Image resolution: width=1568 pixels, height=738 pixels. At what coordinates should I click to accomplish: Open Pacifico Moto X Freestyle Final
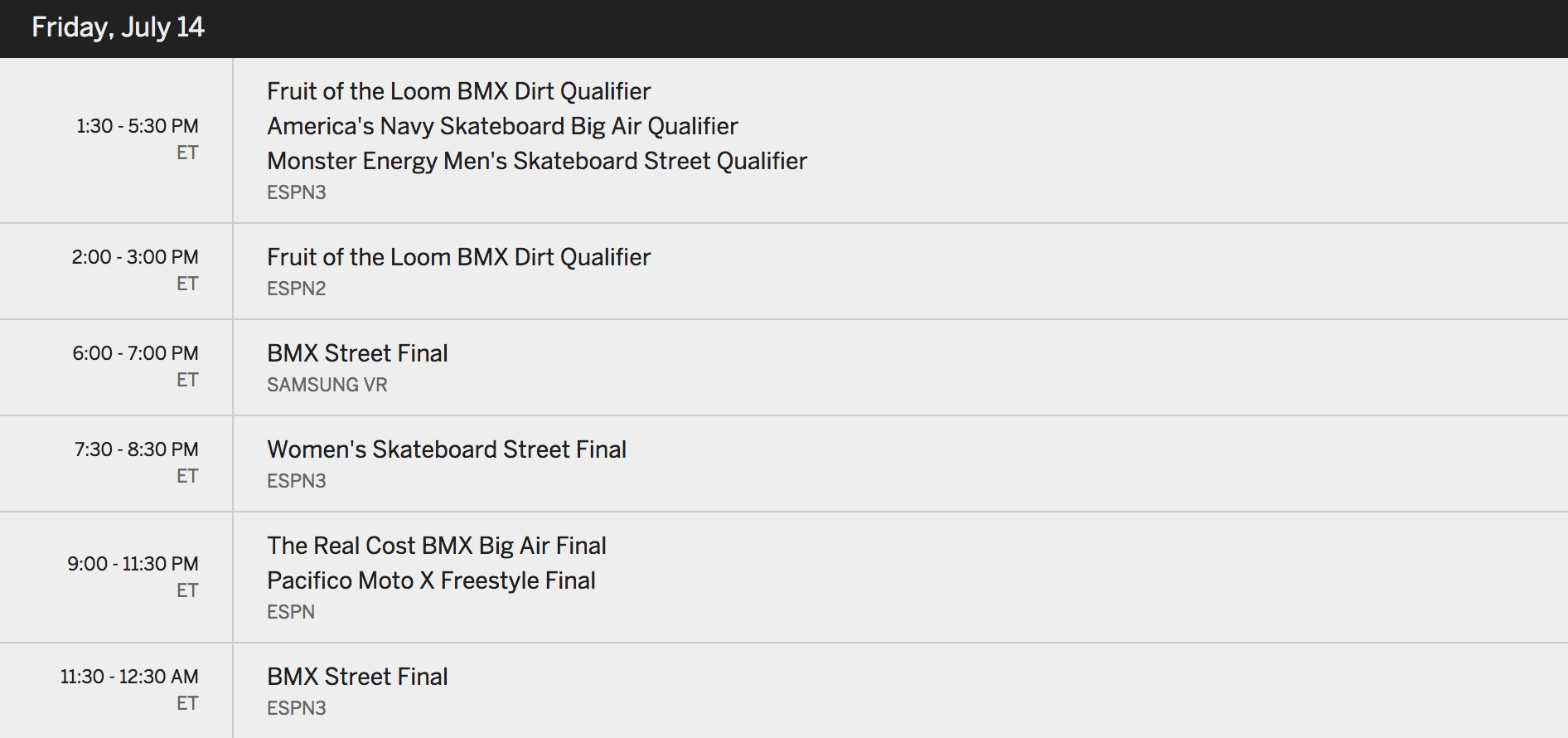[x=431, y=580]
